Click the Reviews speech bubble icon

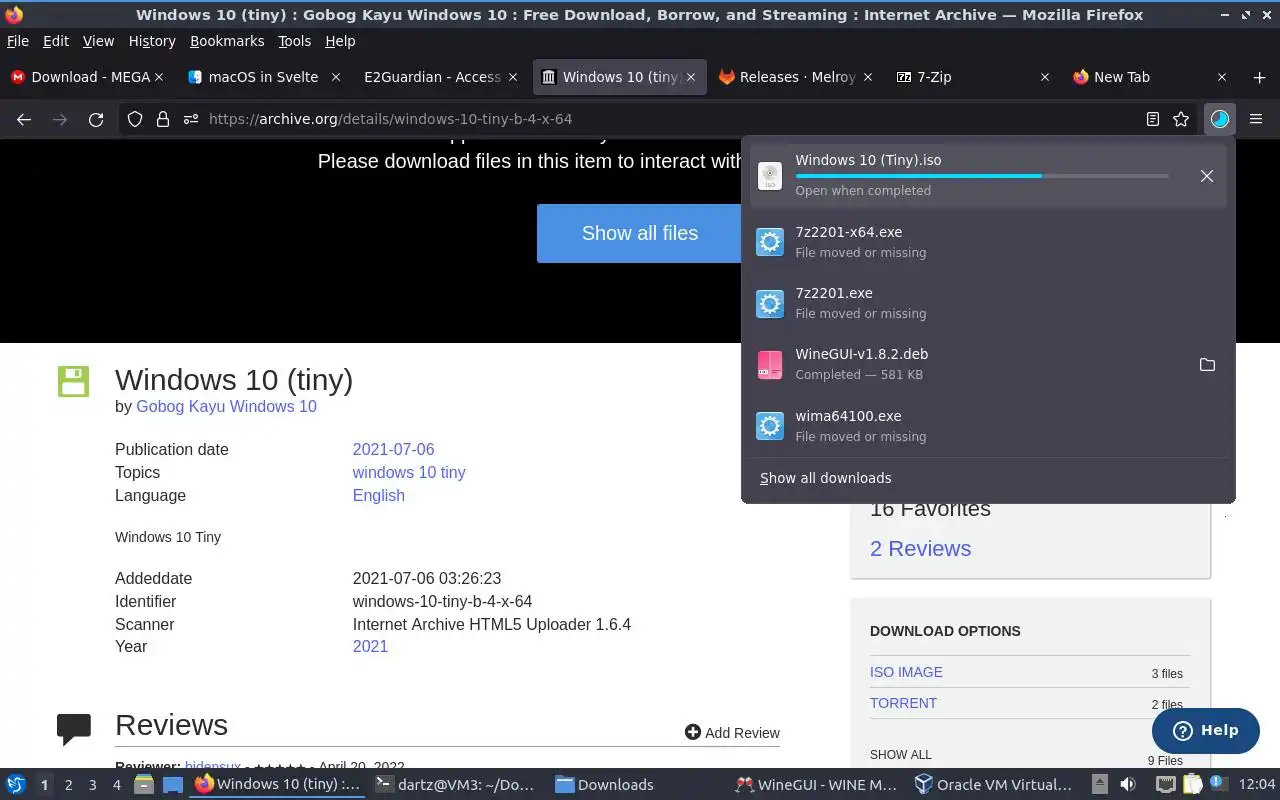point(74,730)
